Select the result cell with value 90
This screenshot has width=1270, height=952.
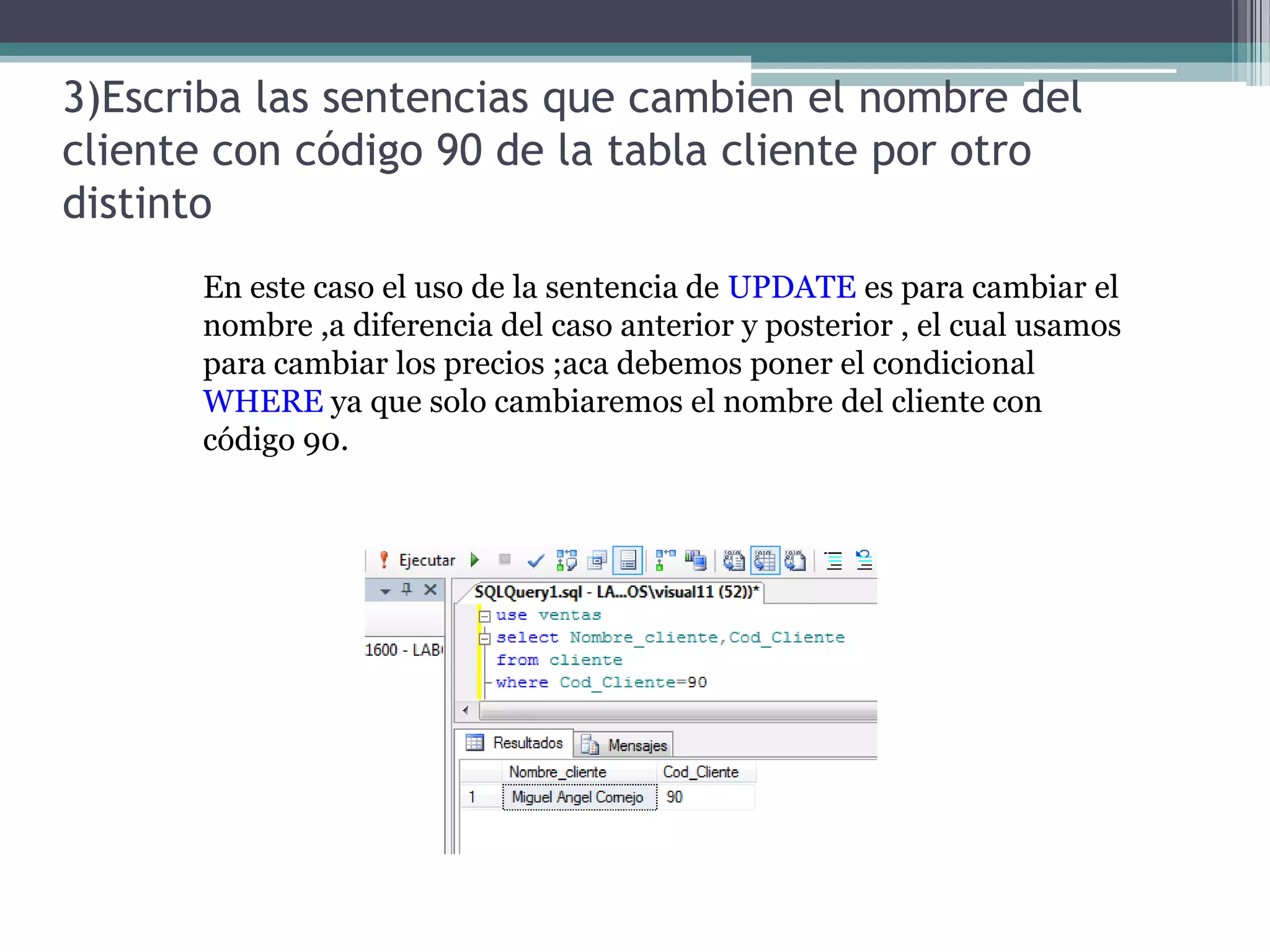(x=706, y=797)
